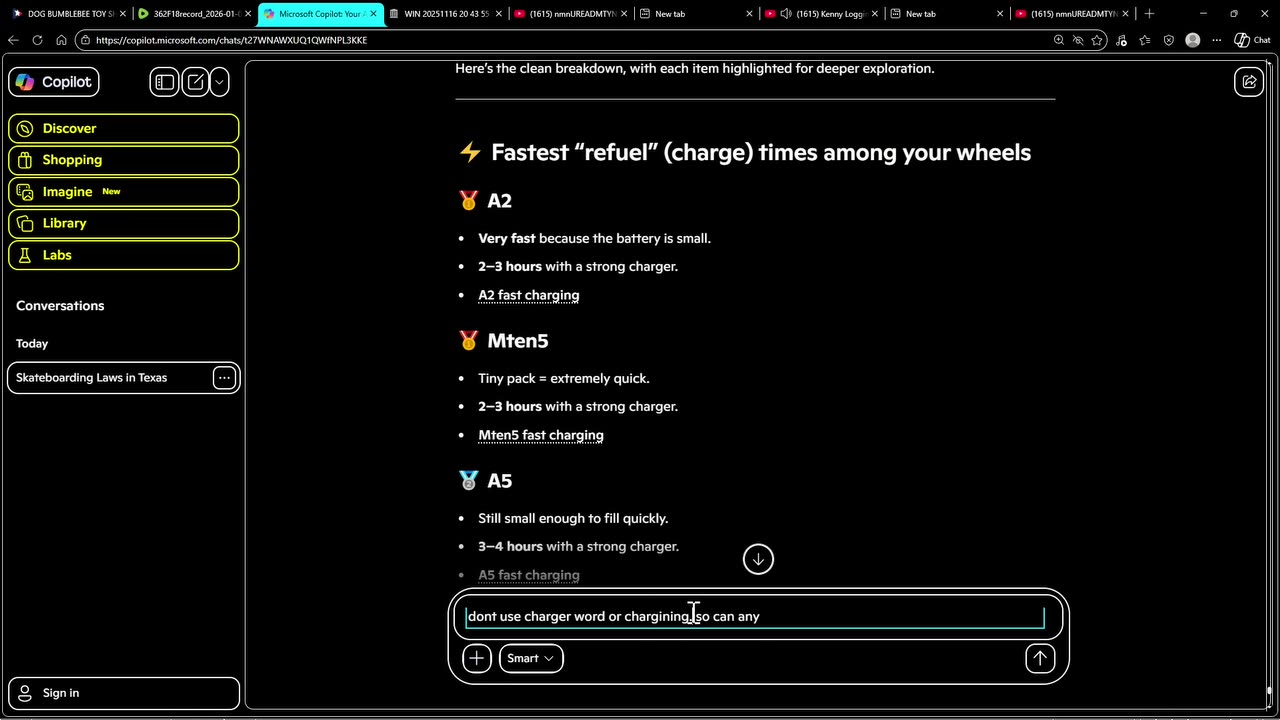
Task: Click the Sign in button
Action: tap(124, 693)
